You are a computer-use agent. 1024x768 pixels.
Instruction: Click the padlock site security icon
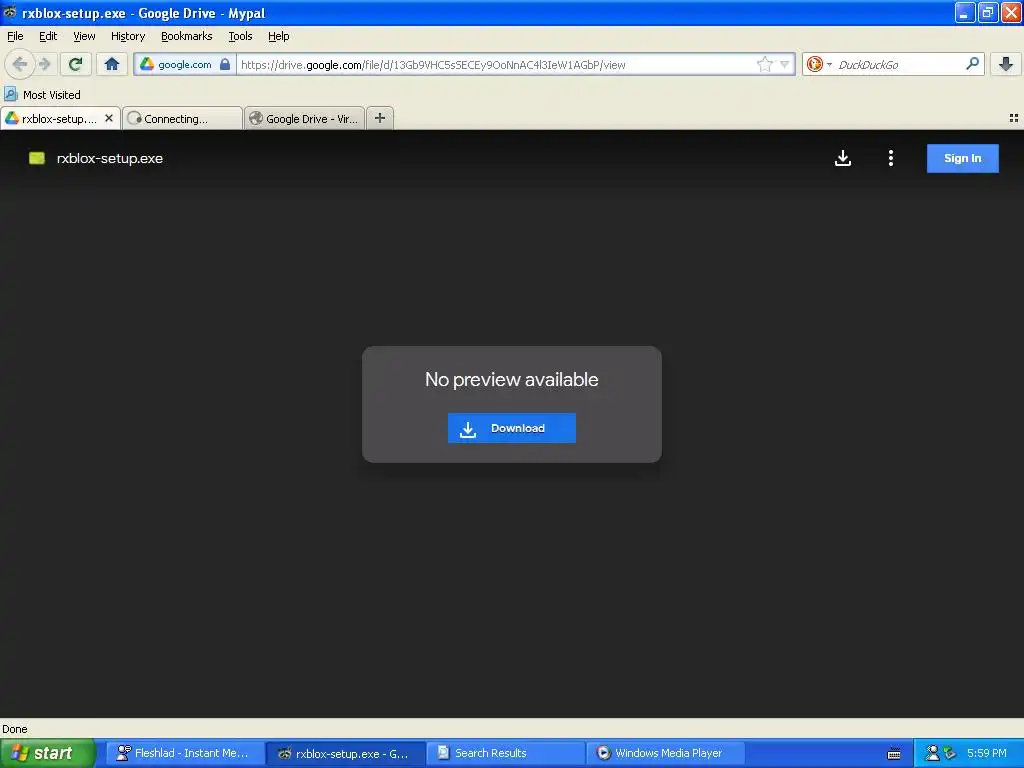coord(225,64)
